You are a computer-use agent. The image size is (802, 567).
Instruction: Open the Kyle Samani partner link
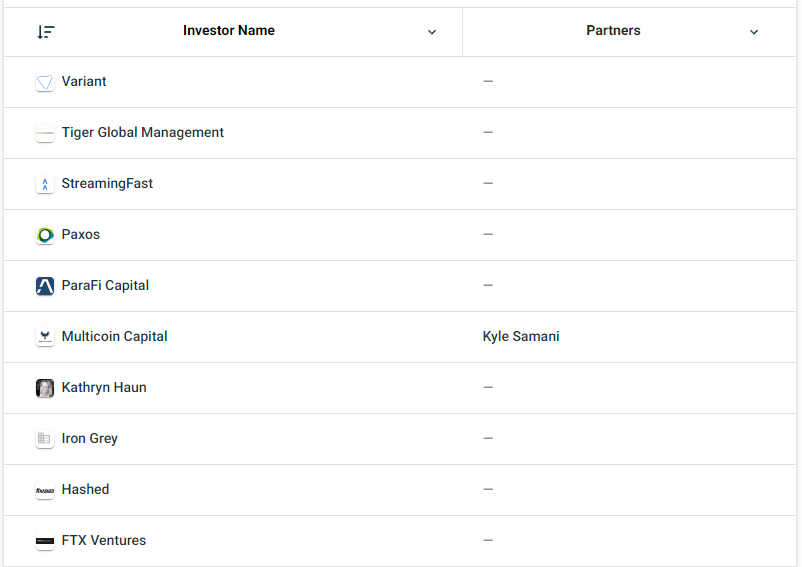(521, 336)
